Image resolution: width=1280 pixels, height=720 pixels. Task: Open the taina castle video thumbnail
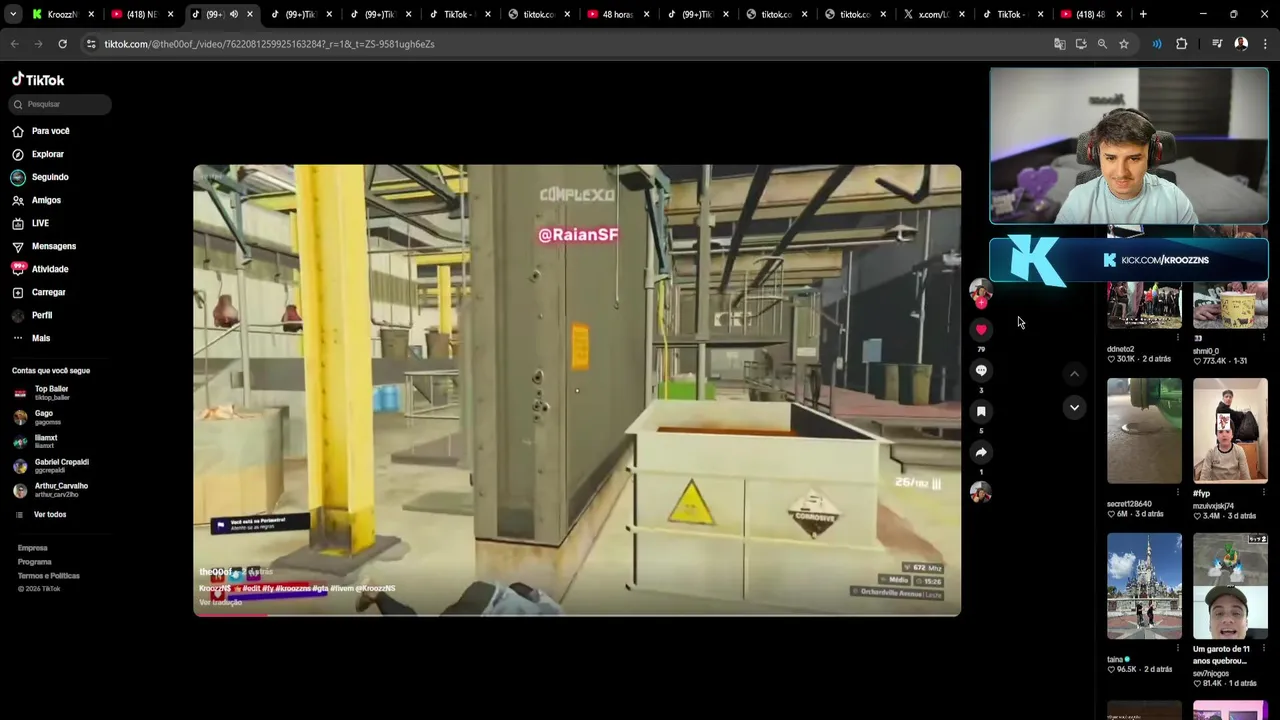[1144, 586]
